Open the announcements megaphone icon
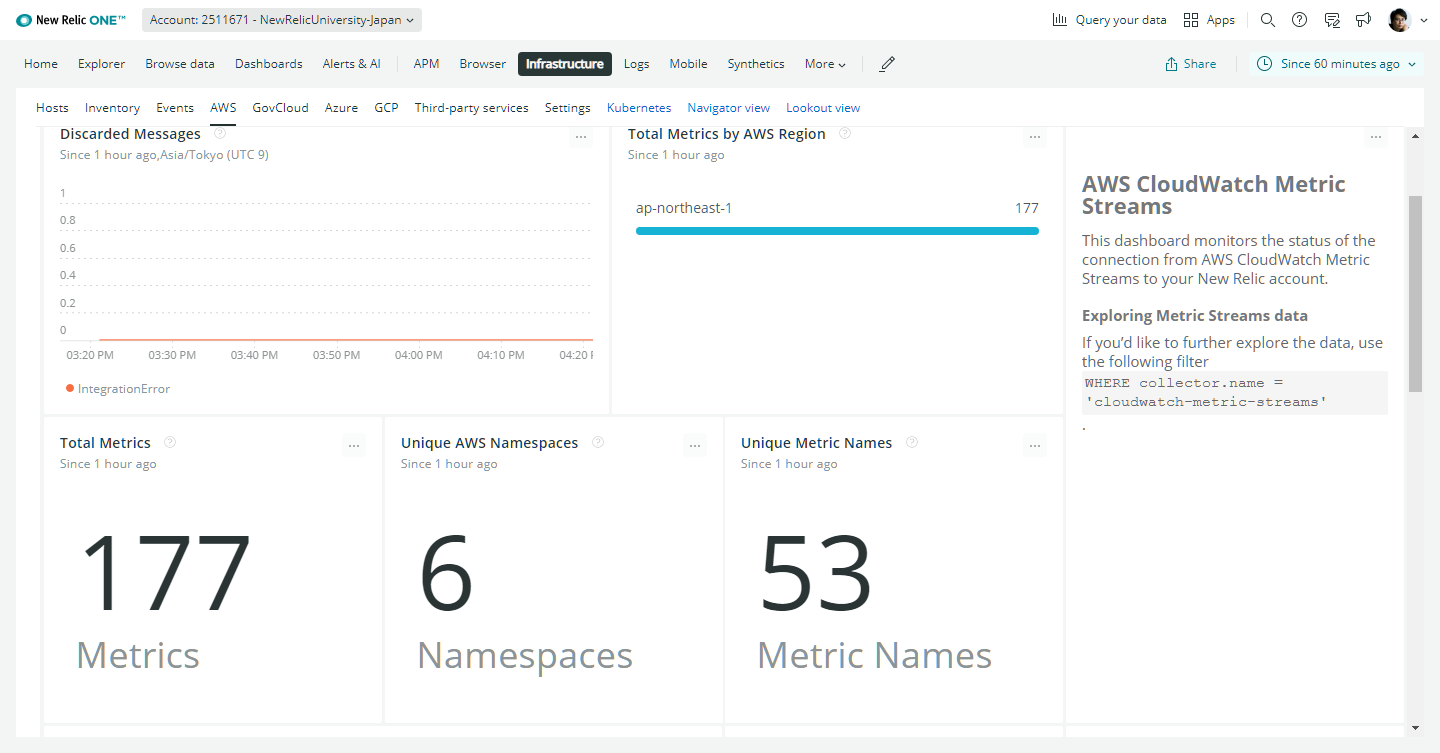The height and width of the screenshot is (753, 1440). tap(1363, 20)
